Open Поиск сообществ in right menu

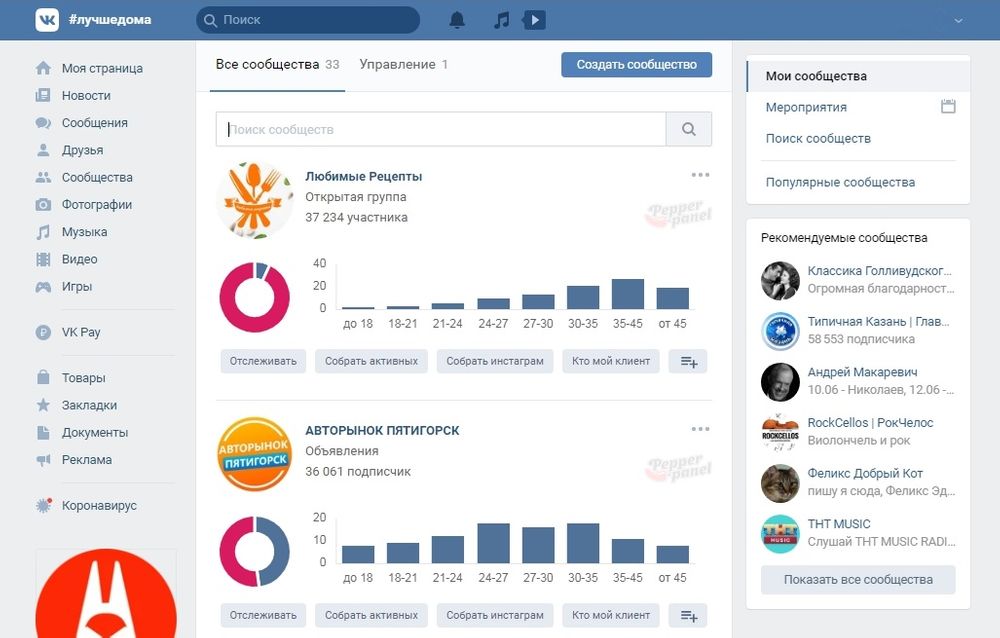click(x=818, y=138)
